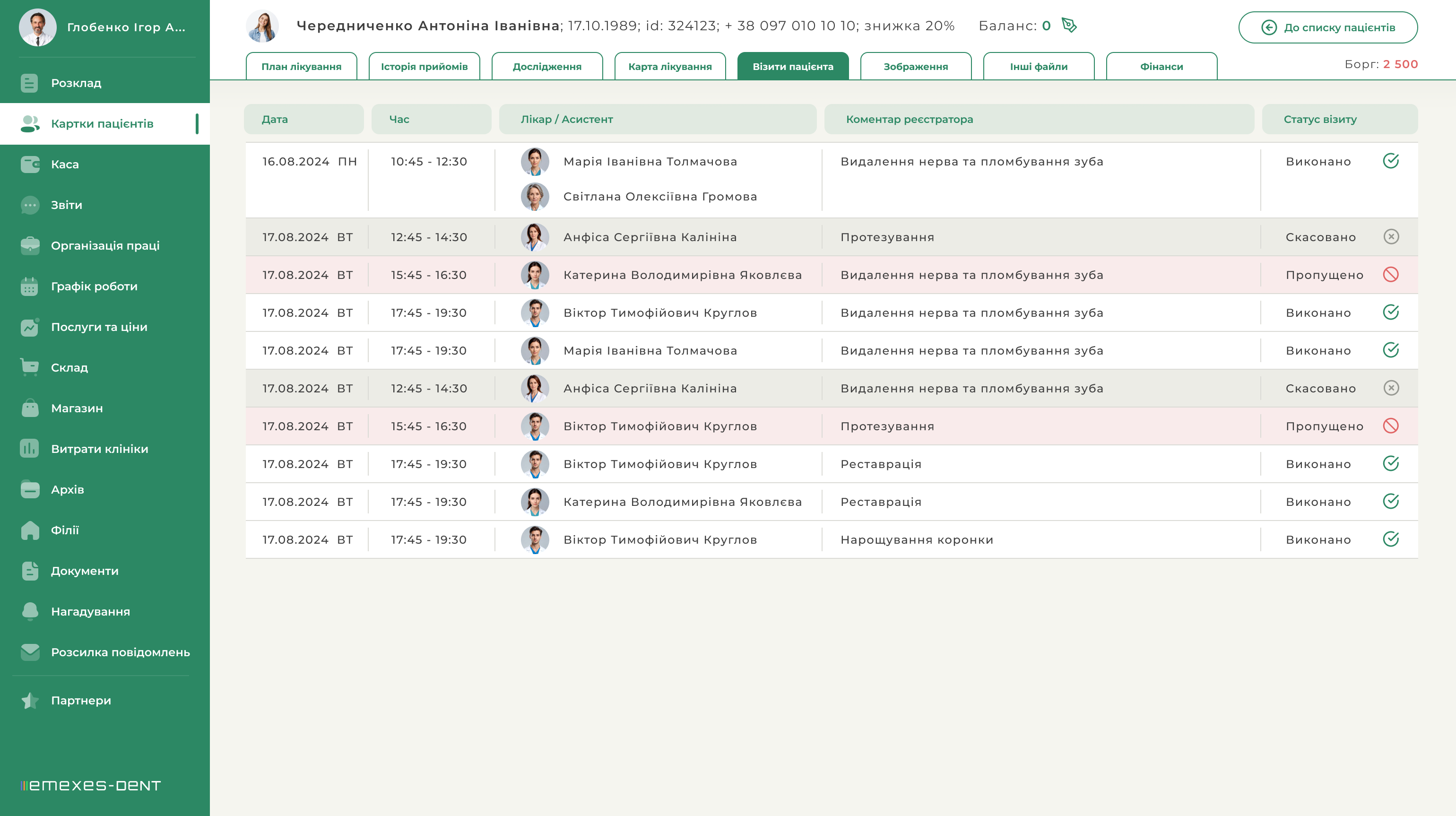Open the Послуги та ціни chart icon
The height and width of the screenshot is (816, 1456).
(x=30, y=327)
